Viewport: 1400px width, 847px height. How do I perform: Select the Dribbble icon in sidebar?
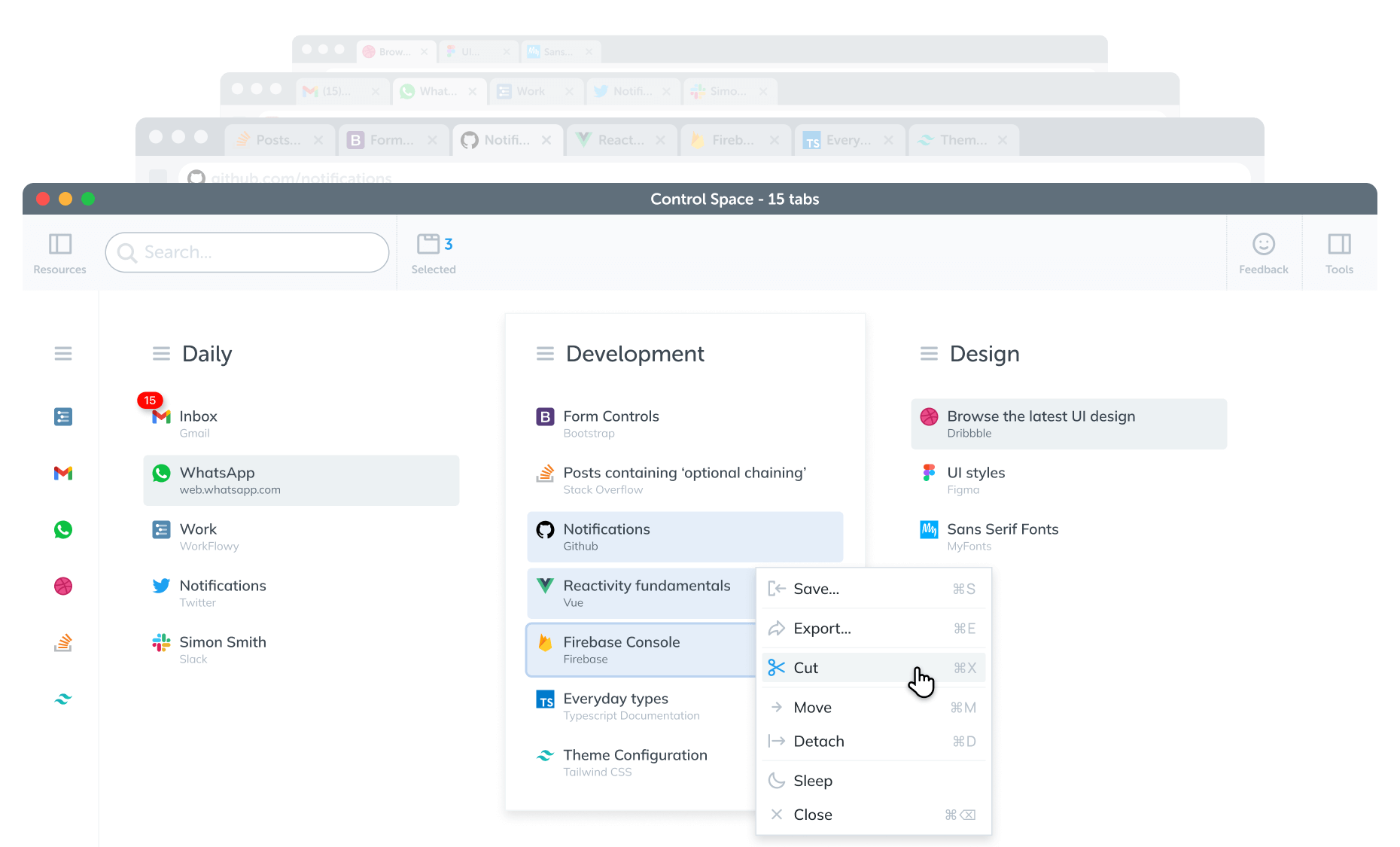63,586
